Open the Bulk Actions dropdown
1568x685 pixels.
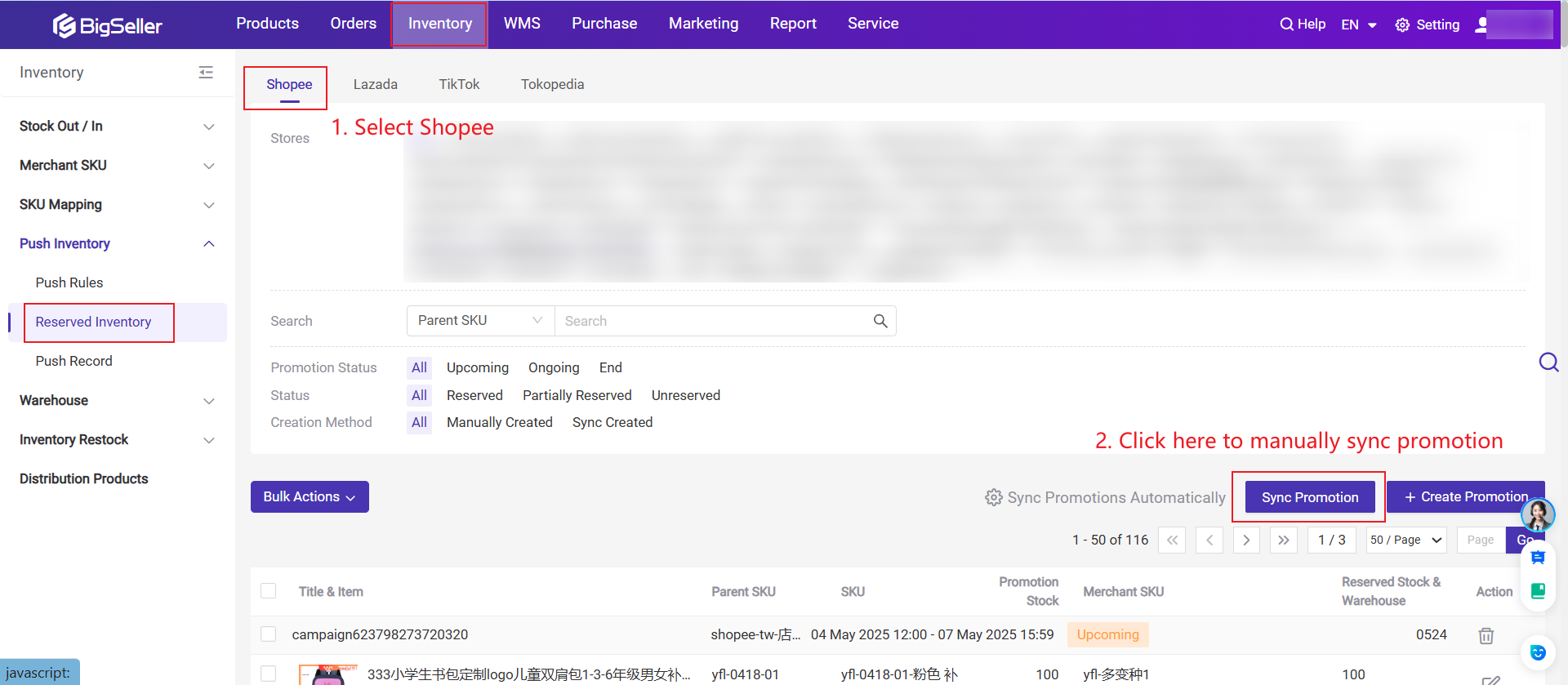pyautogui.click(x=310, y=496)
